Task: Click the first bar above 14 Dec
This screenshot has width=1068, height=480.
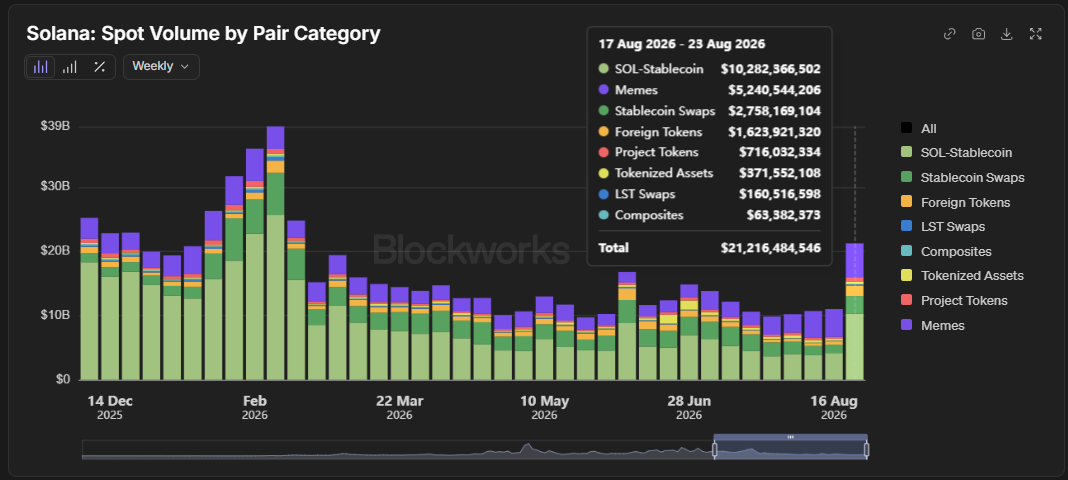Action: pos(89,299)
